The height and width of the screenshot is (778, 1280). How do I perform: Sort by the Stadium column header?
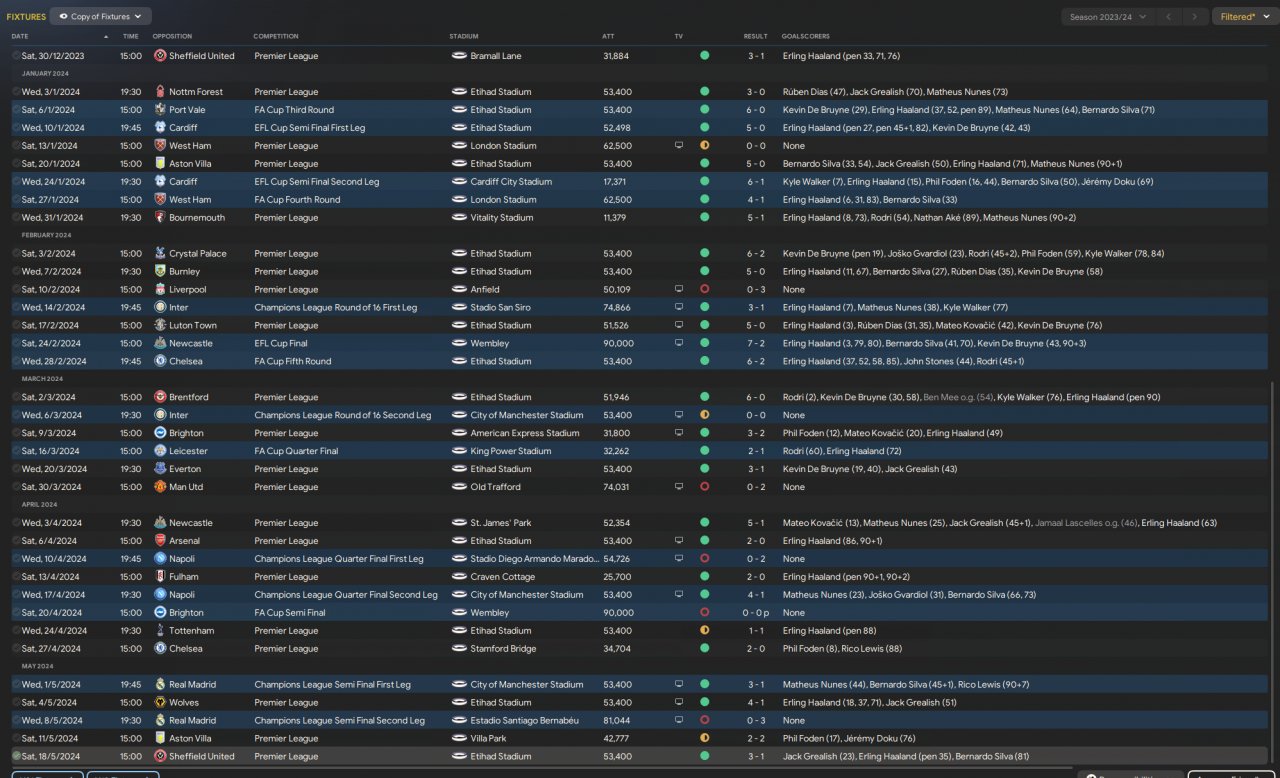[x=464, y=37]
